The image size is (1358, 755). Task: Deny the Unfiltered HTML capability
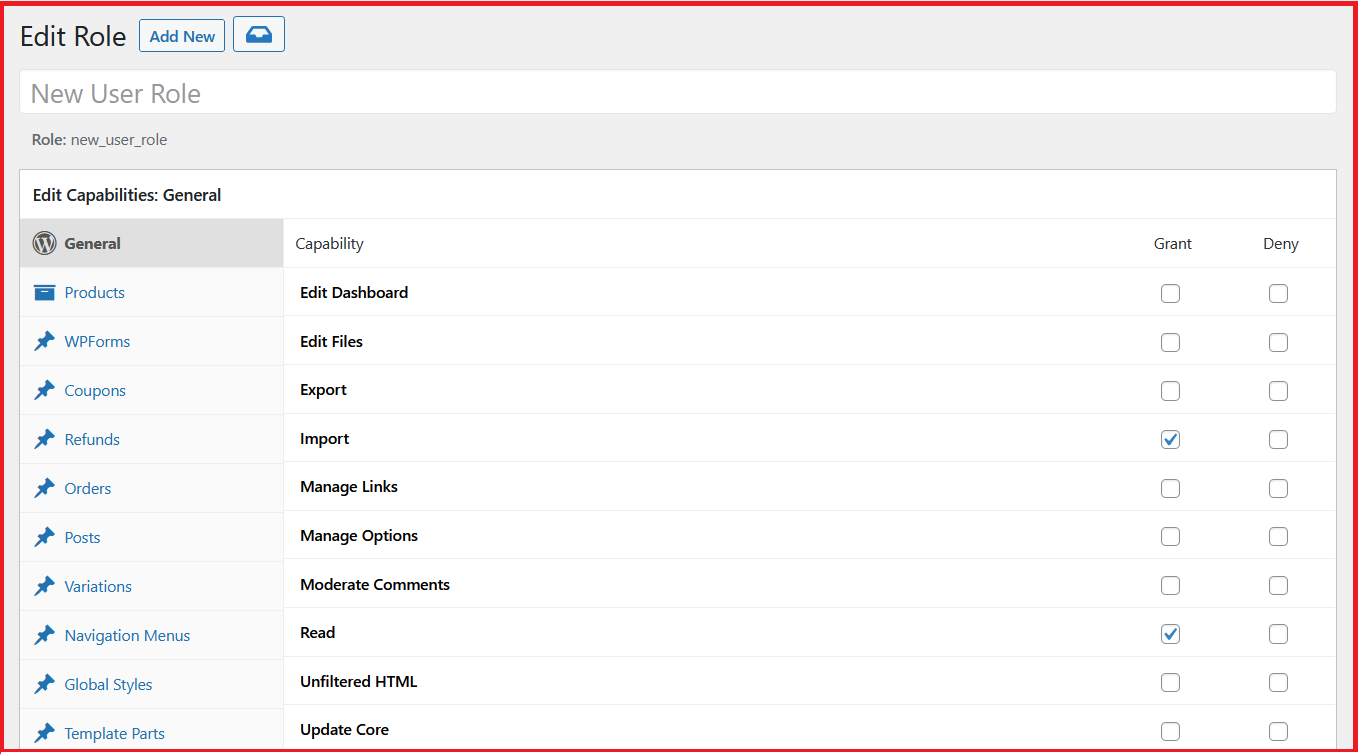point(1278,682)
